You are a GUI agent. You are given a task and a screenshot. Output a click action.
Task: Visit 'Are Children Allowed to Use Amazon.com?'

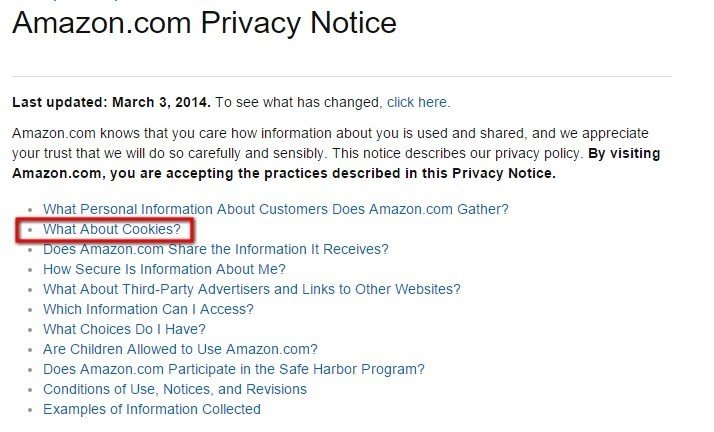180,350
